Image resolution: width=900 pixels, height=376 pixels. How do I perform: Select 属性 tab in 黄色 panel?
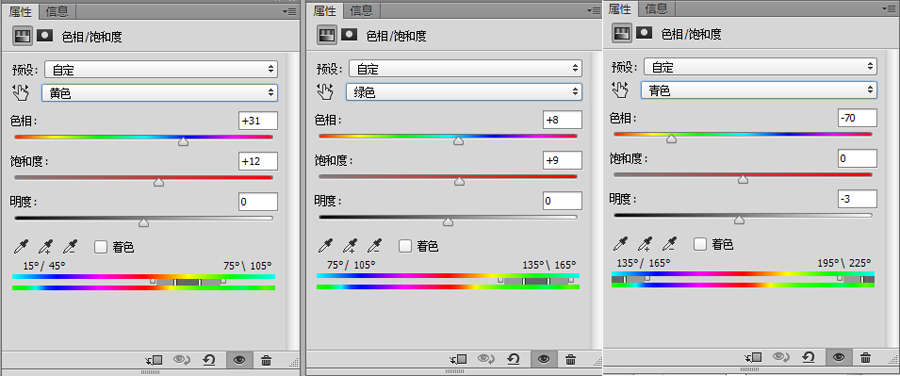pyautogui.click(x=21, y=11)
